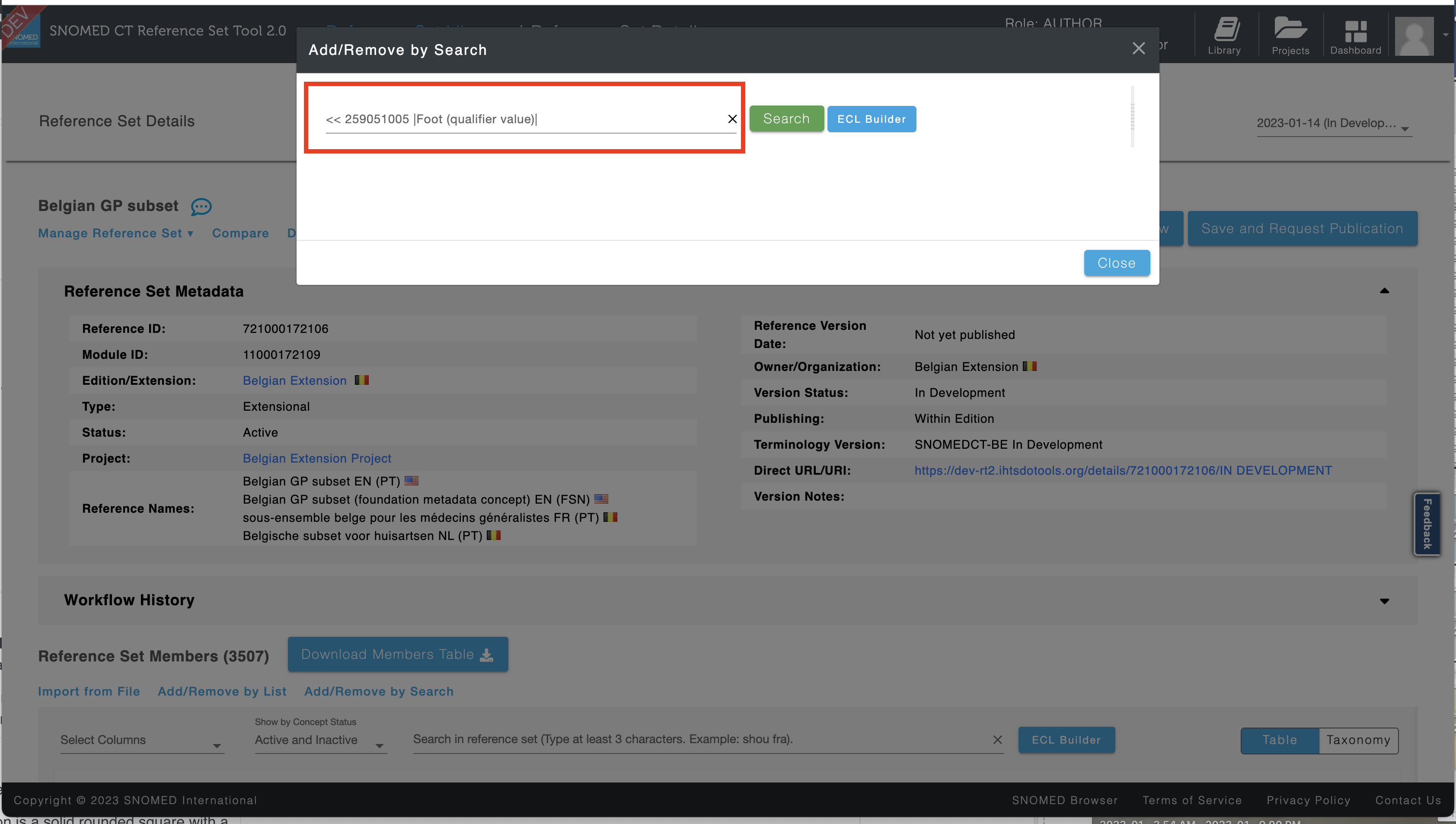Open the Library icon in header
The height and width of the screenshot is (824, 1456).
pyautogui.click(x=1226, y=35)
